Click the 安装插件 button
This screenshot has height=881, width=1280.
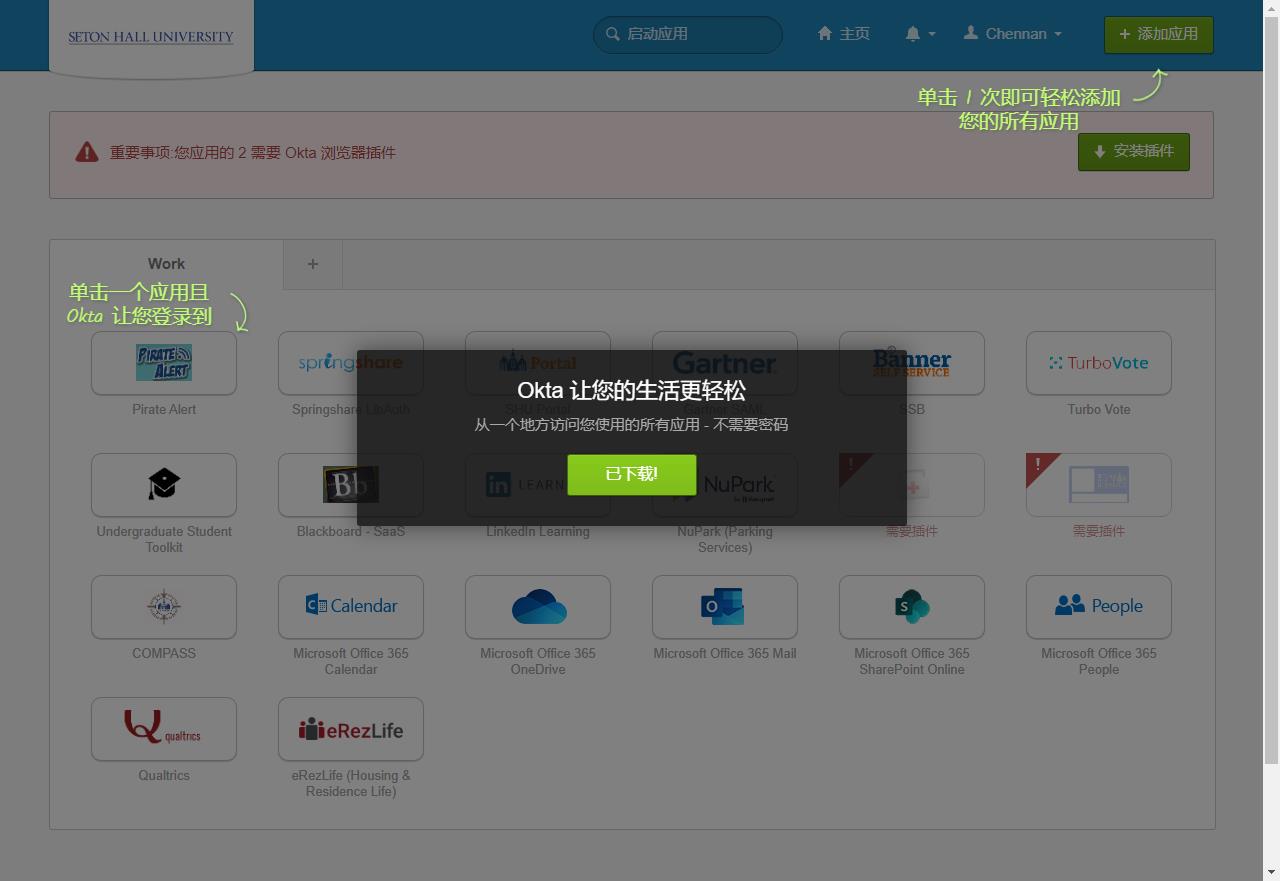[1134, 152]
